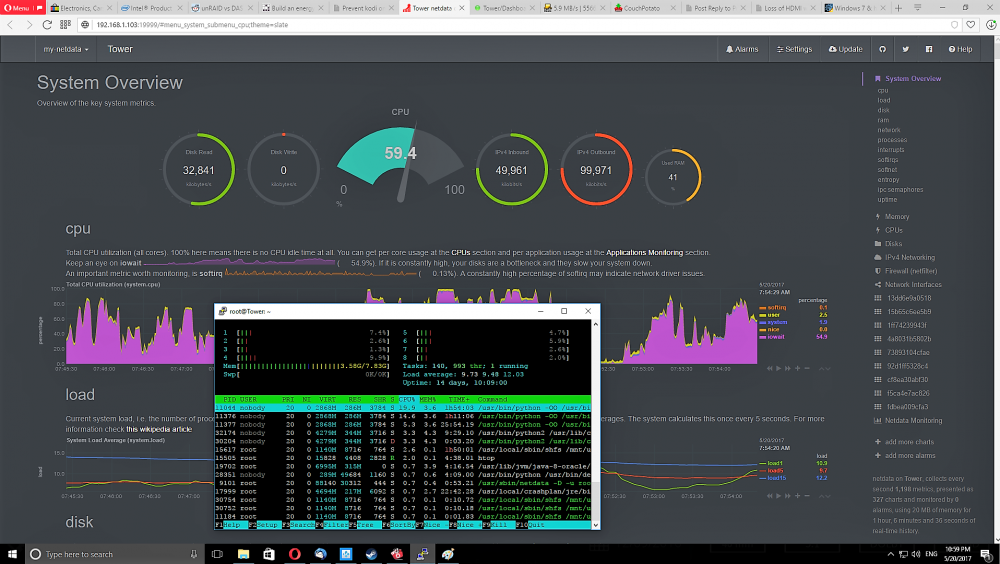Viewport: 1000px width, 564px height.
Task: Open Netdata Monitoring section in sidebar
Action: click(x=913, y=420)
